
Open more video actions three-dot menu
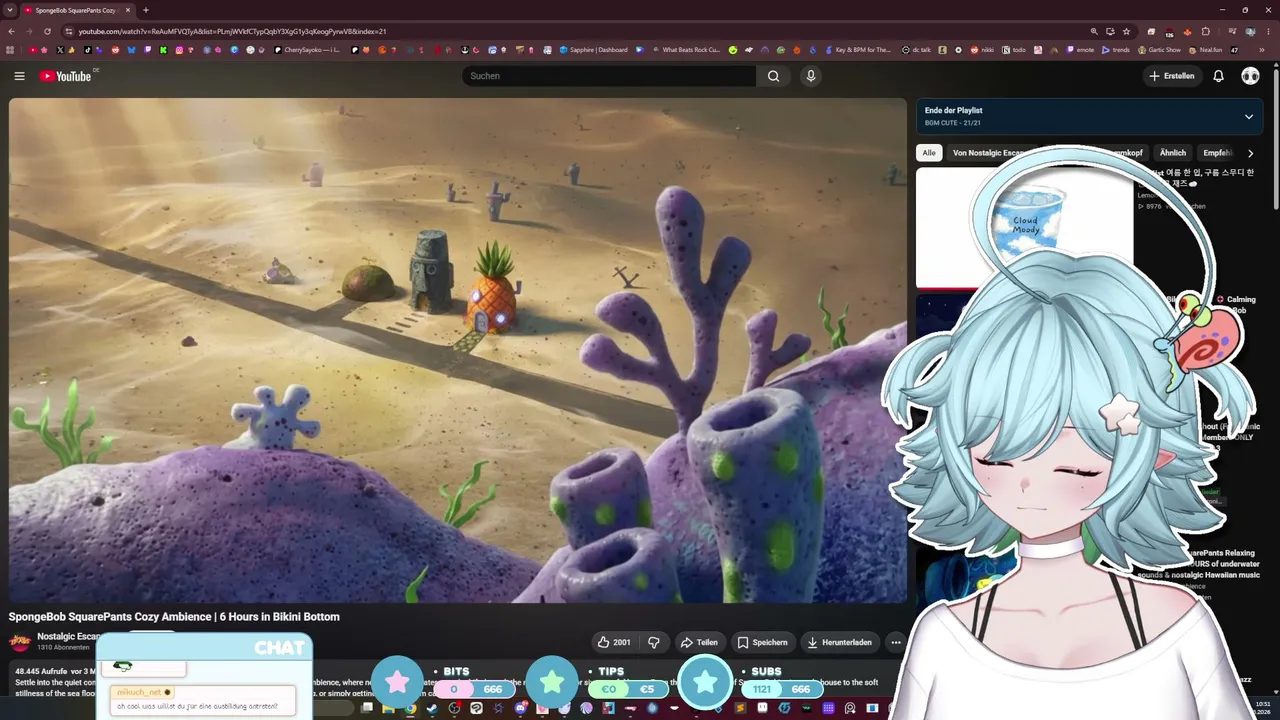coord(896,642)
